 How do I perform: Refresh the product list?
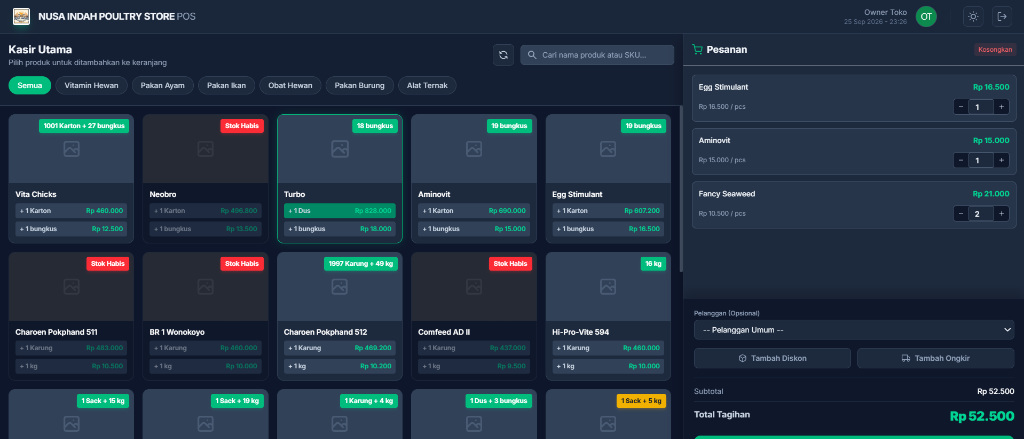(504, 55)
